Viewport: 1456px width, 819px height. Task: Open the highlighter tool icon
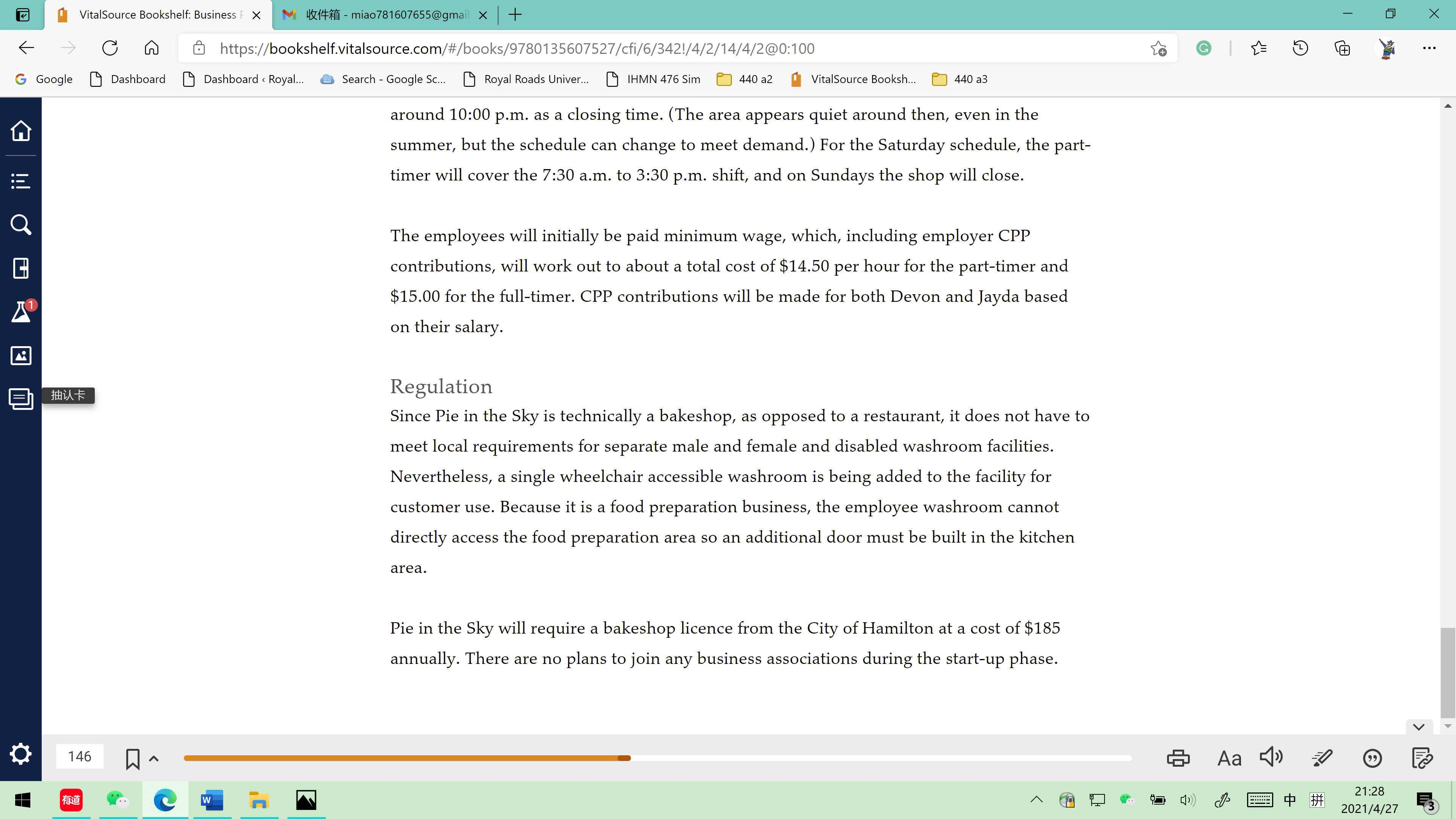pos(1323,758)
